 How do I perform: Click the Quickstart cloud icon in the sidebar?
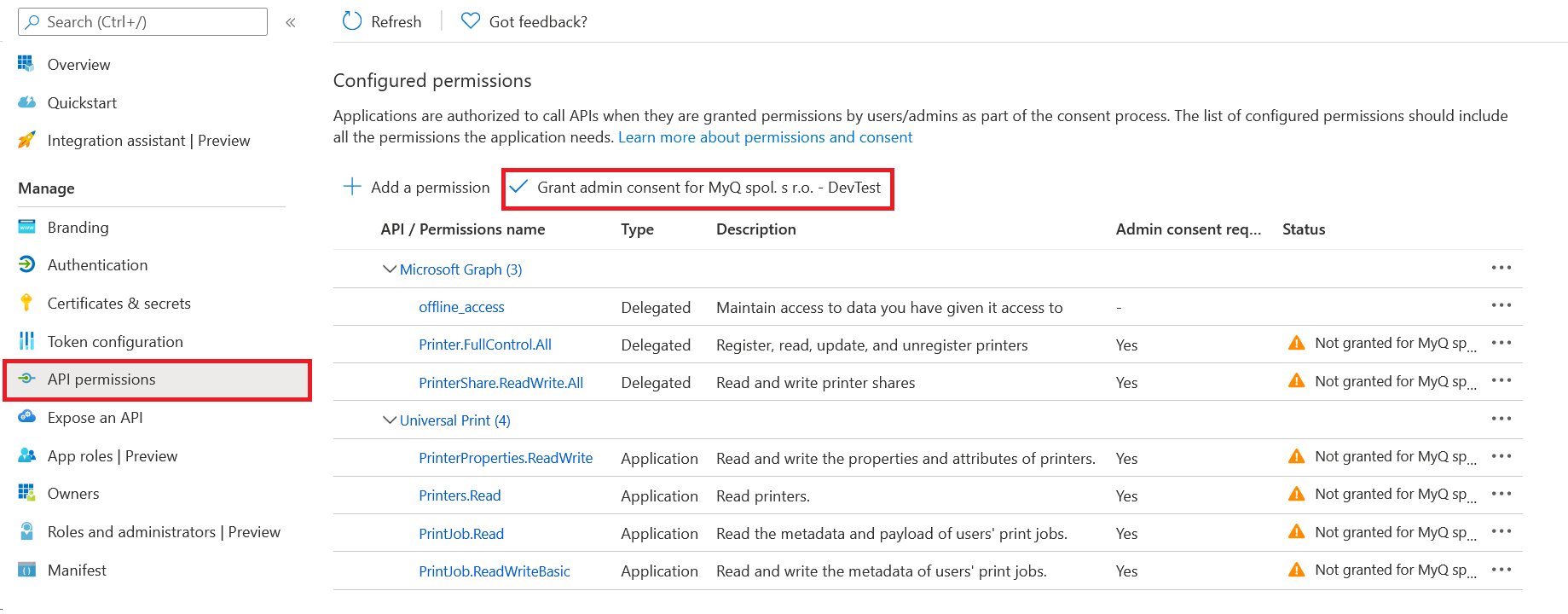[x=27, y=102]
